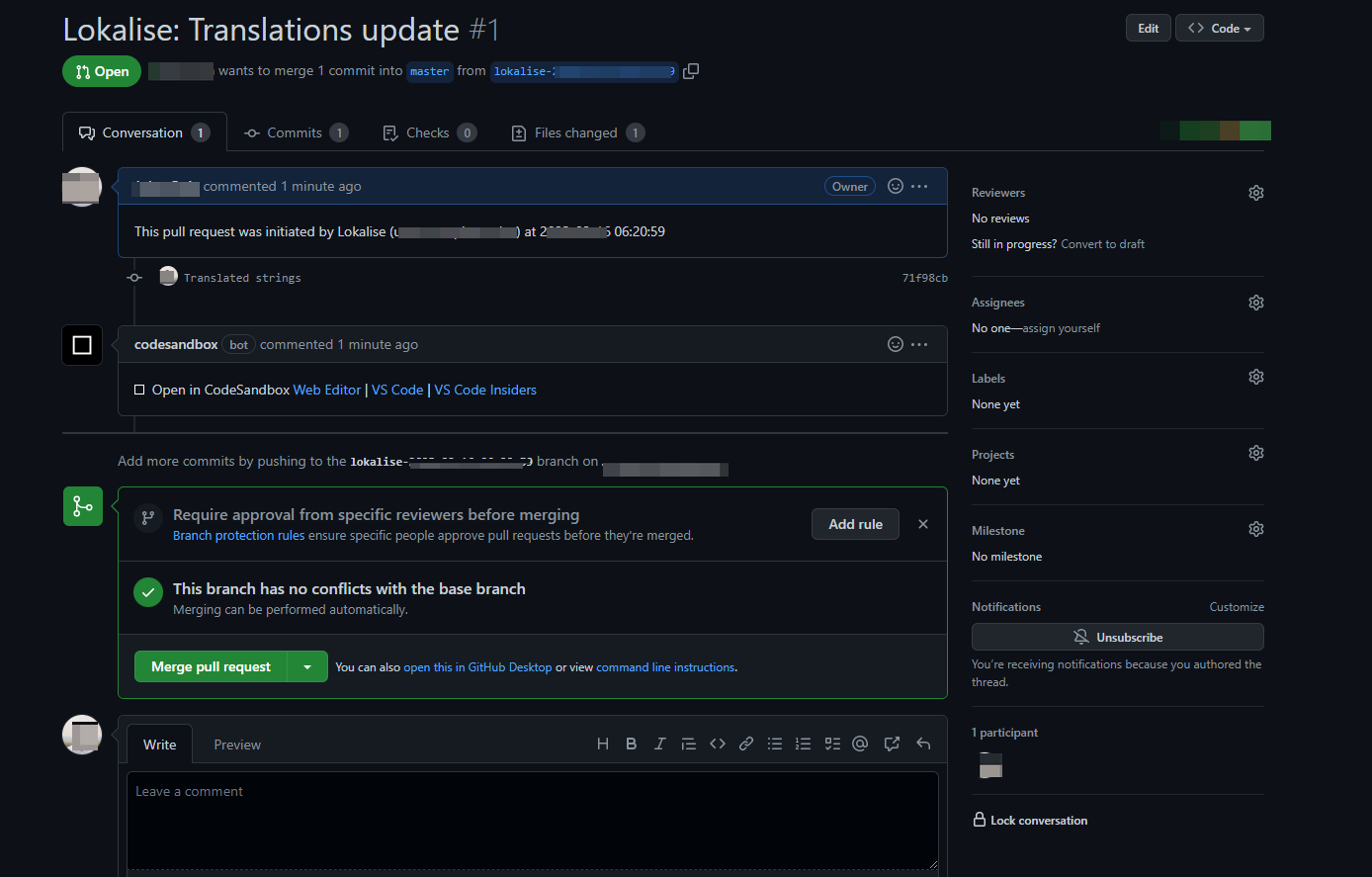Open the Commits tab
Image resolution: width=1372 pixels, height=877 pixels.
pyautogui.click(x=295, y=132)
